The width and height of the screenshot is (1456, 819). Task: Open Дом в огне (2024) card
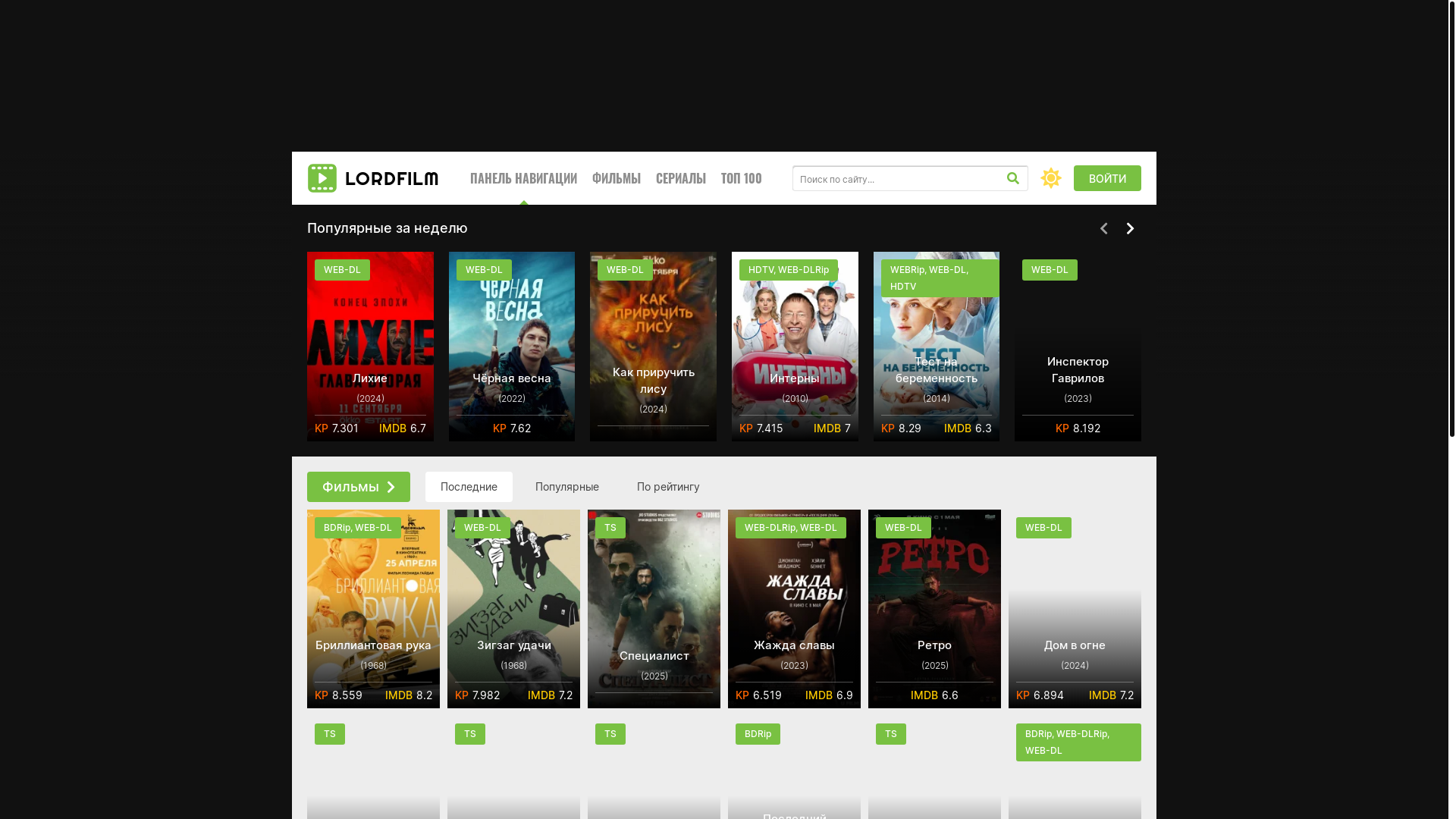1075,609
